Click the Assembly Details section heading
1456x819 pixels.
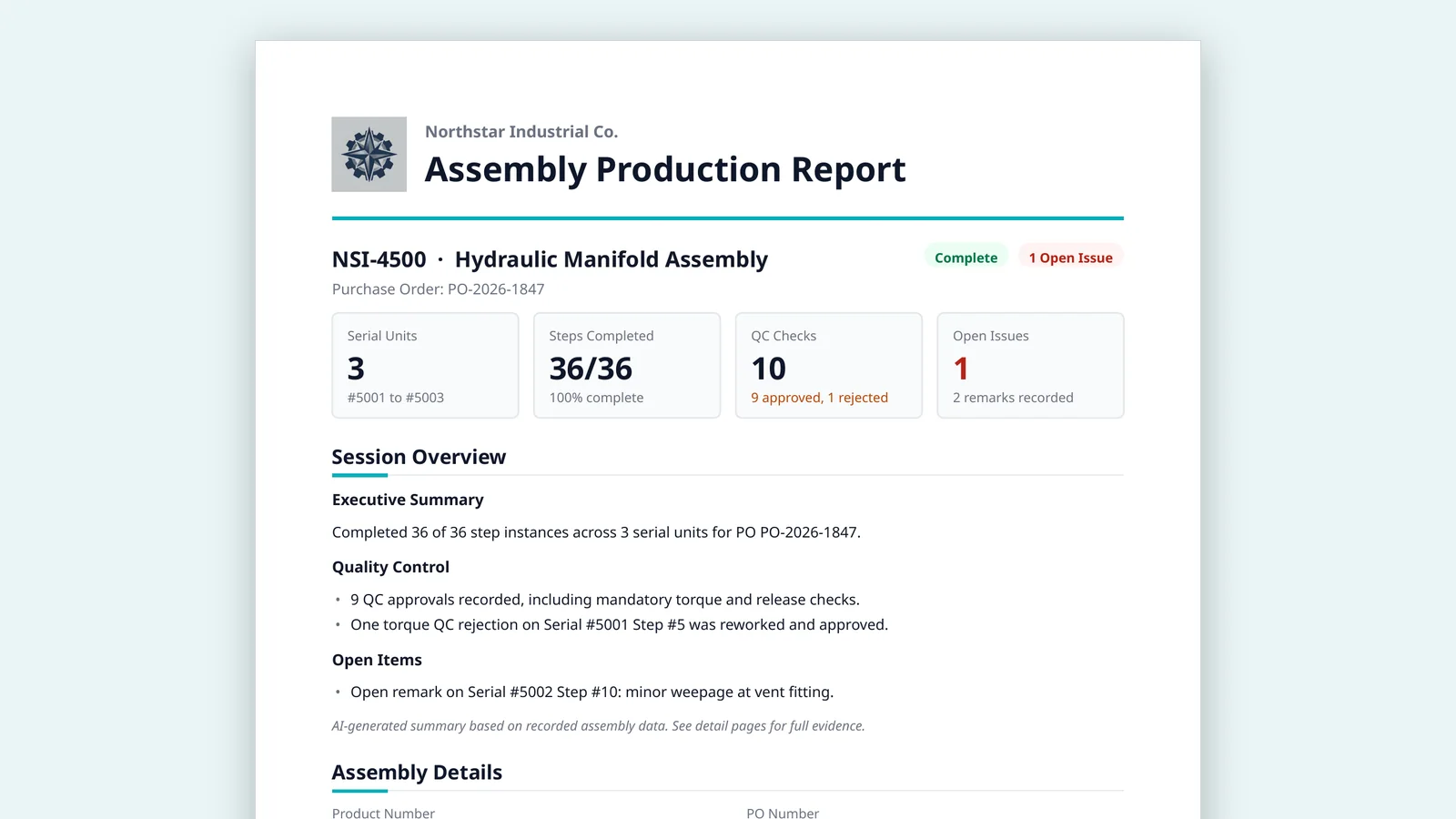(x=417, y=773)
